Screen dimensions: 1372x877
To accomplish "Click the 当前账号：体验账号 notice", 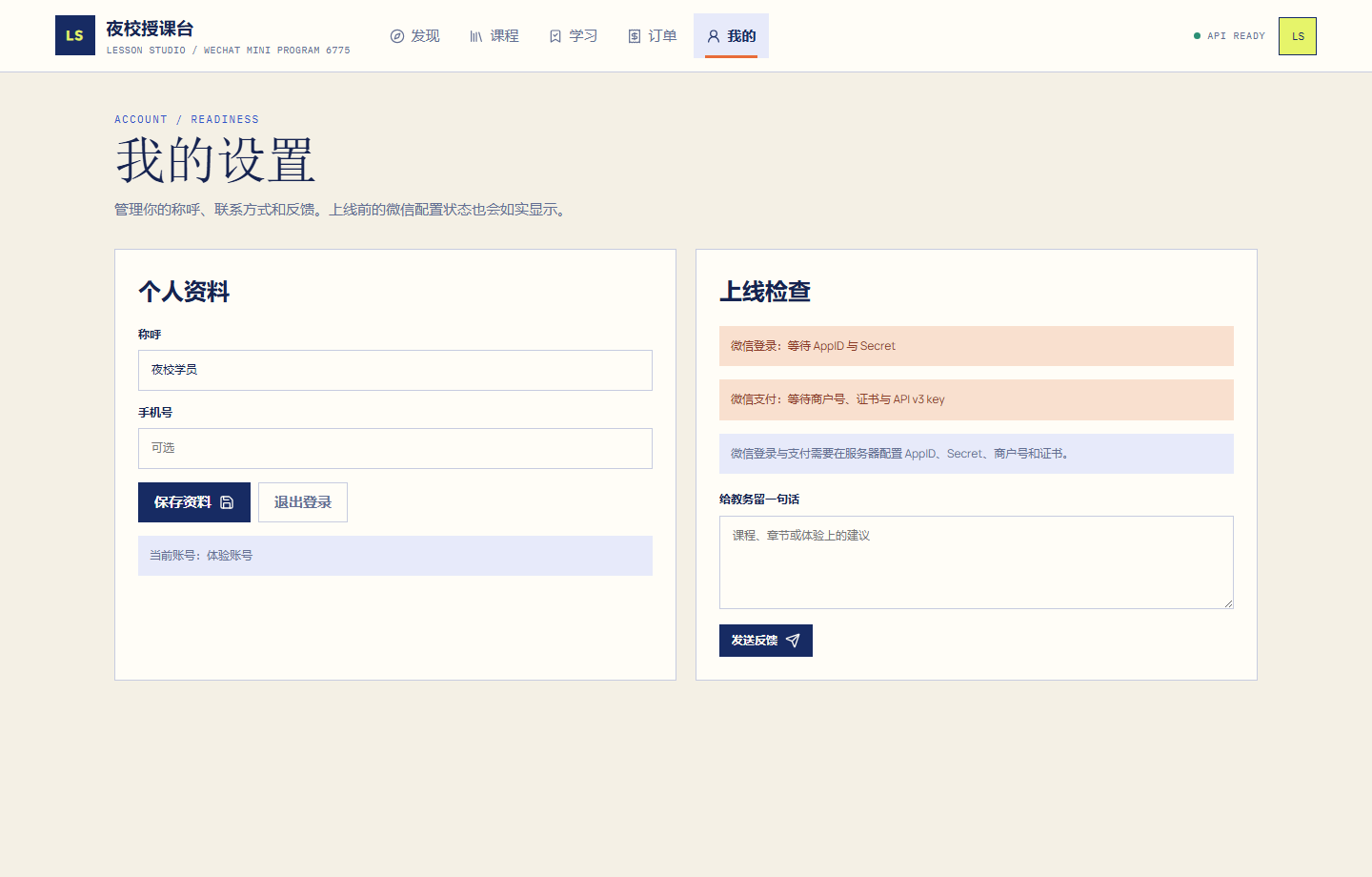I will 395,556.
